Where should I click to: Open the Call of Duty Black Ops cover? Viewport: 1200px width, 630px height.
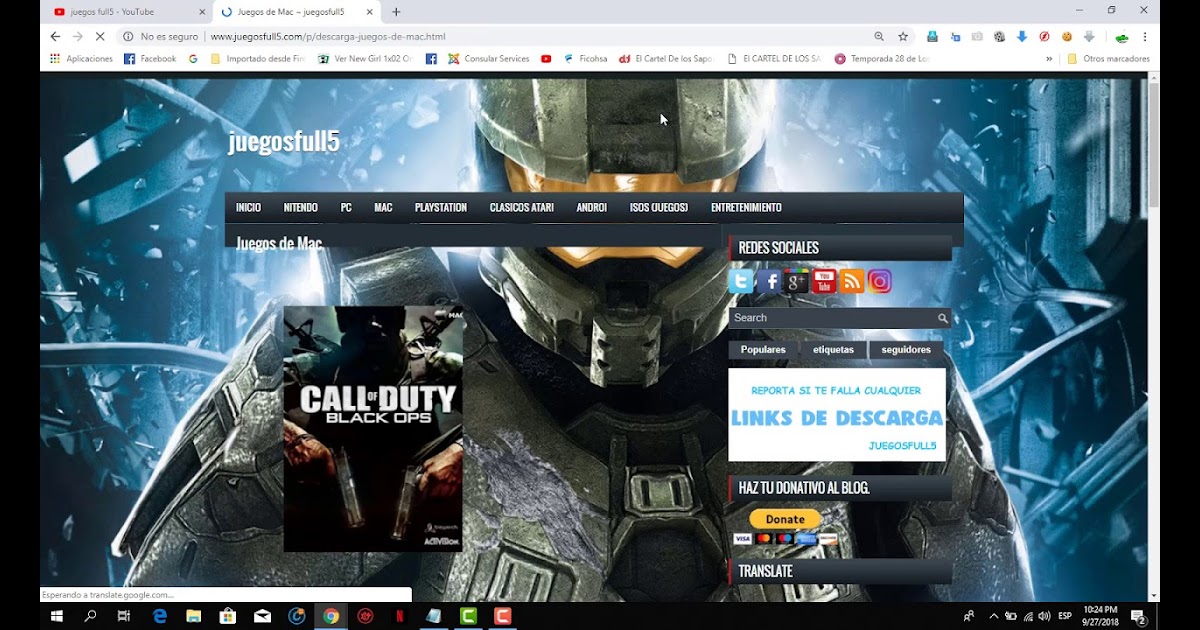tap(373, 429)
